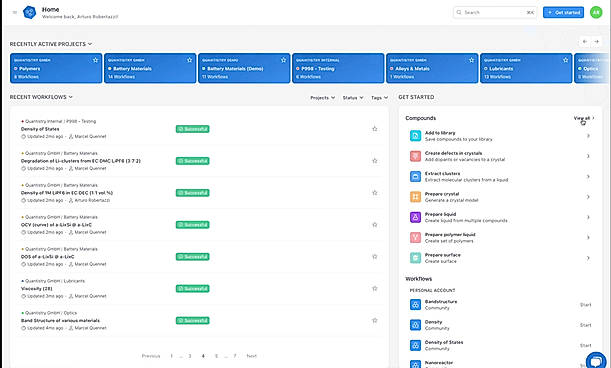This screenshot has height=368, width=611.
Task: Open the Status filter dropdown
Action: pyautogui.click(x=353, y=97)
